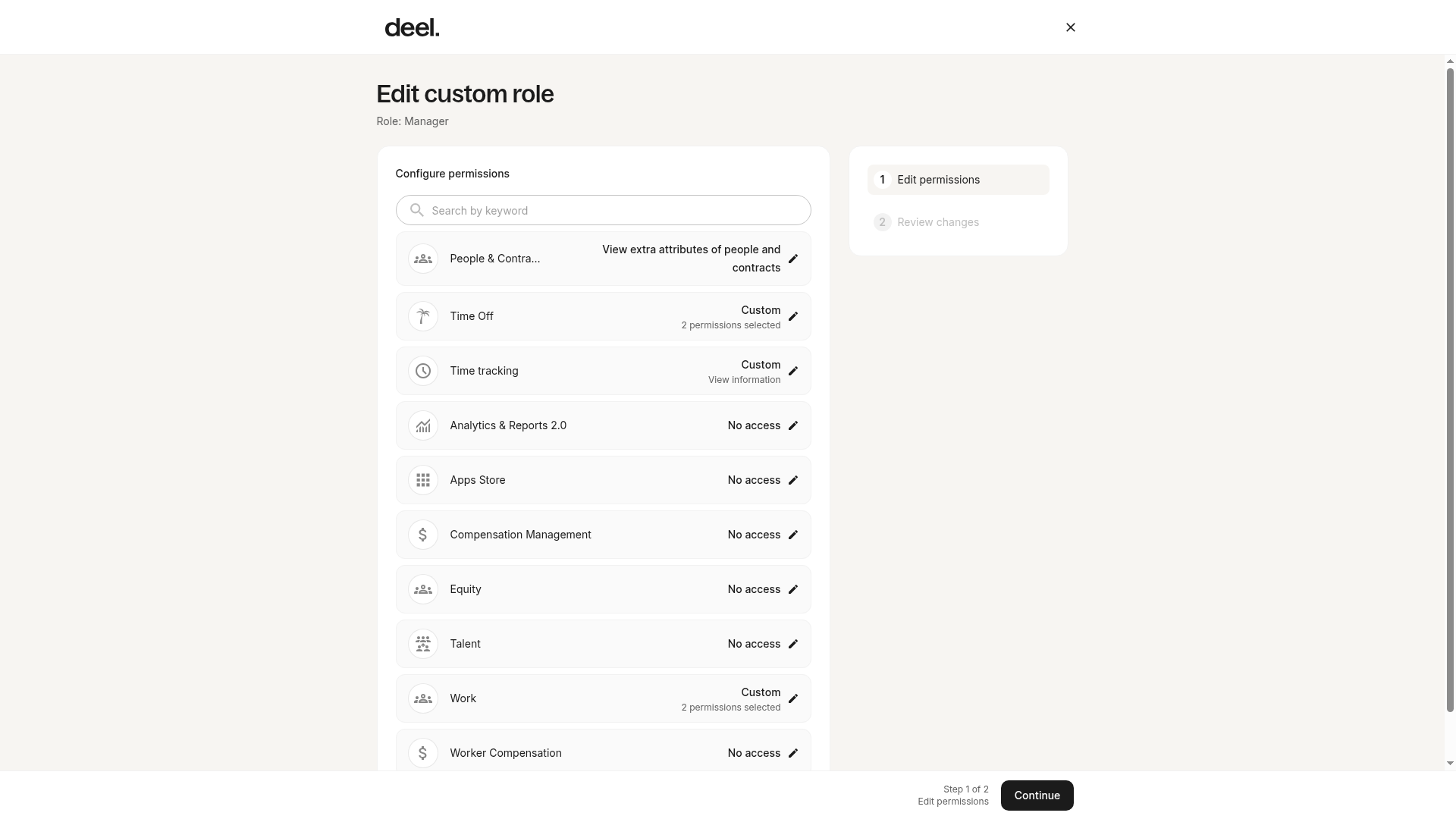Click the Continue button
The width and height of the screenshot is (1456, 819).
tap(1037, 795)
